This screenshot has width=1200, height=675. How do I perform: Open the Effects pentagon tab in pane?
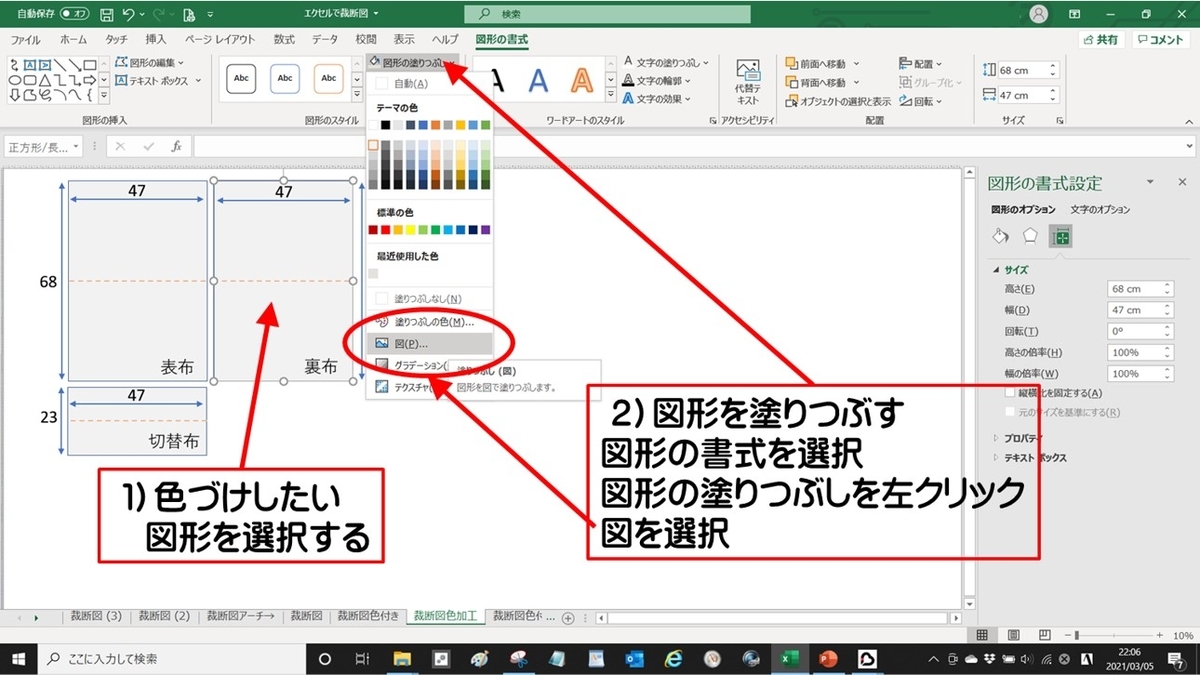(1030, 236)
